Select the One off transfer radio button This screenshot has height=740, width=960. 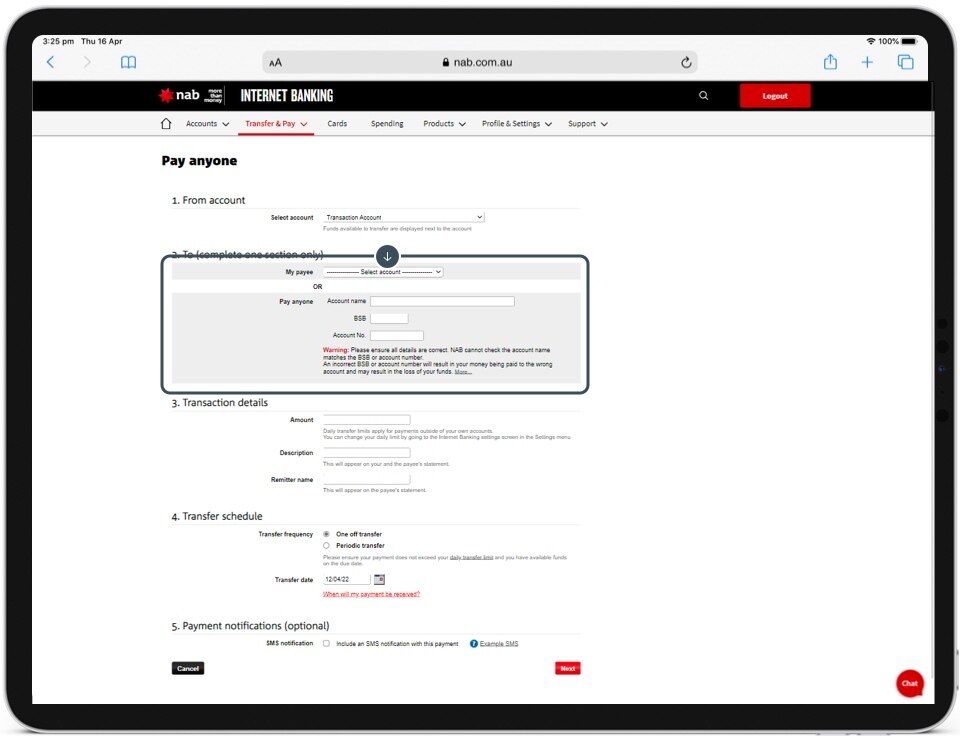click(x=326, y=534)
